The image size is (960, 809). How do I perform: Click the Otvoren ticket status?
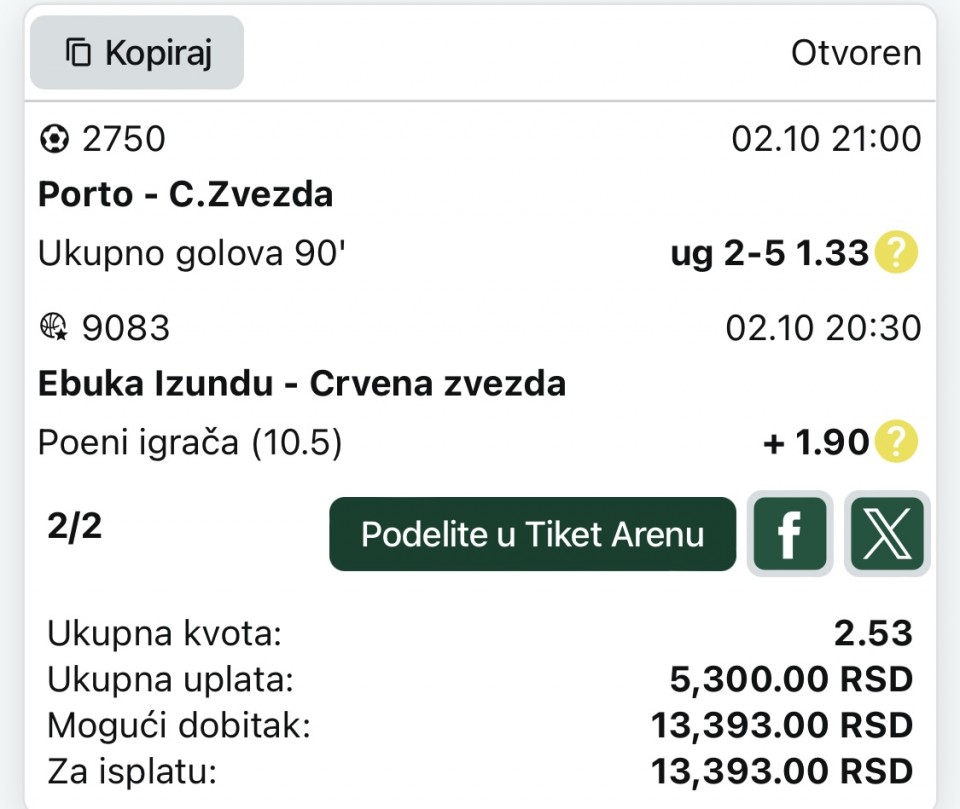(856, 53)
